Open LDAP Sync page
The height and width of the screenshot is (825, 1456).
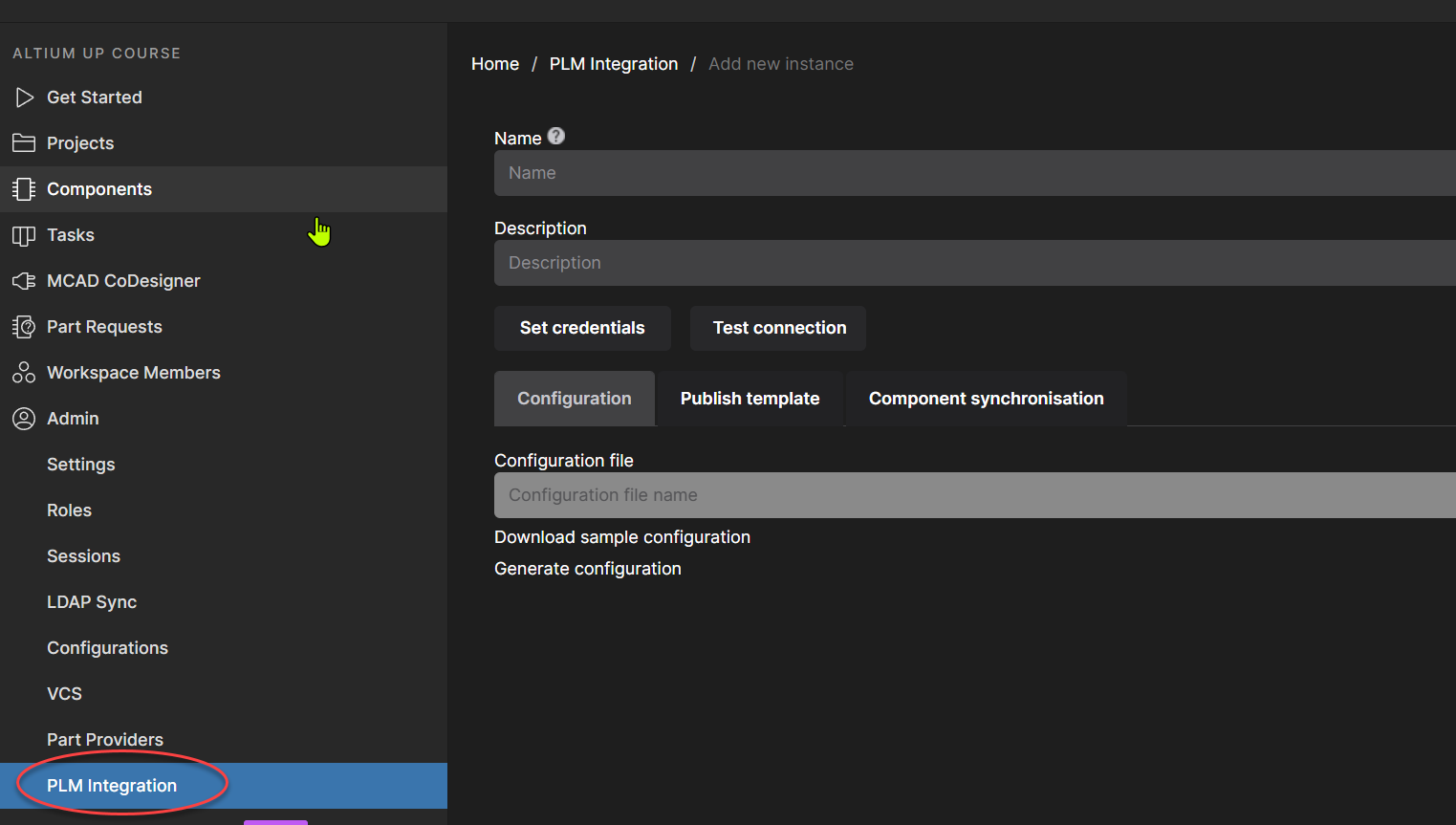tap(224, 602)
